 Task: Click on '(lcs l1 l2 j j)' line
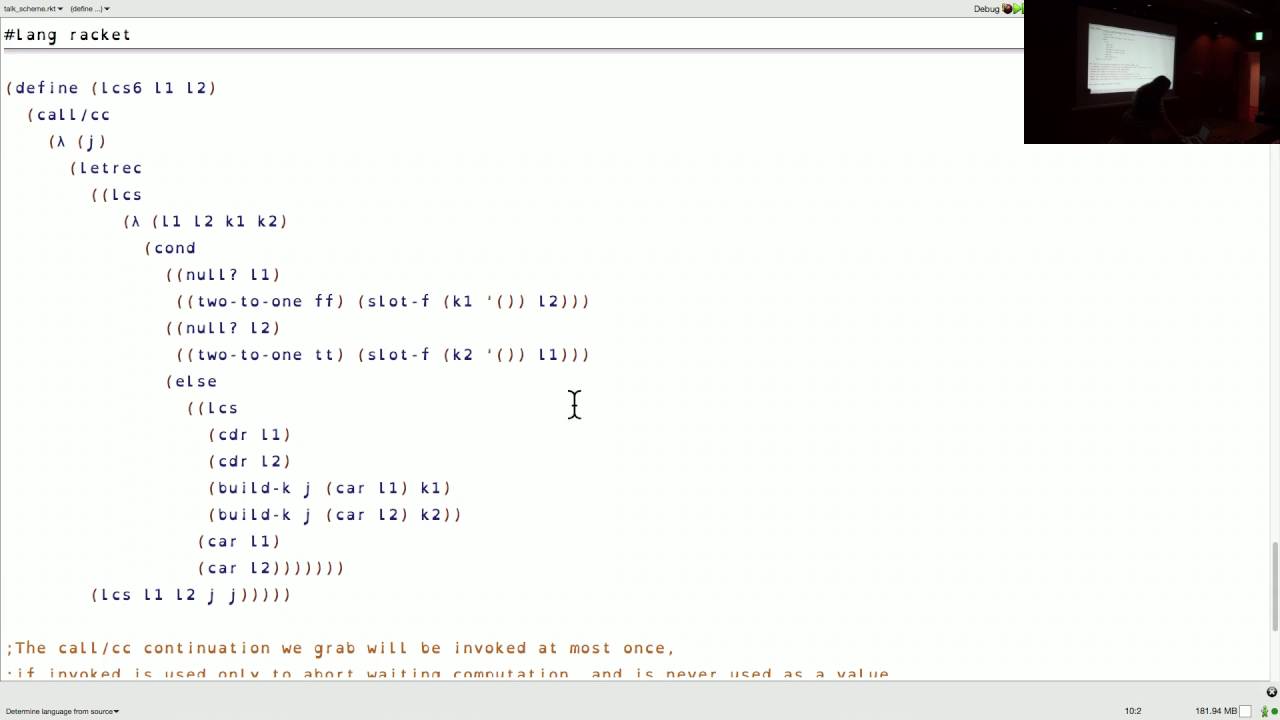click(191, 595)
